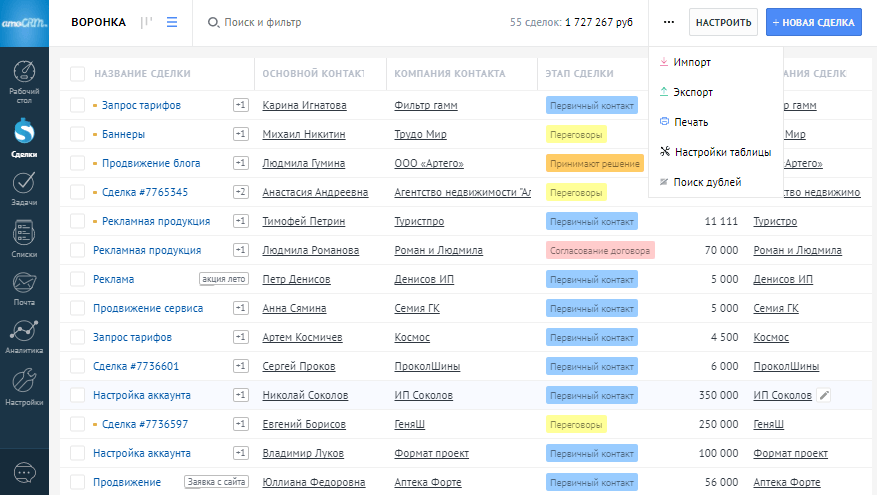Expand the +1 tag on Баннеры row

pos(240,134)
